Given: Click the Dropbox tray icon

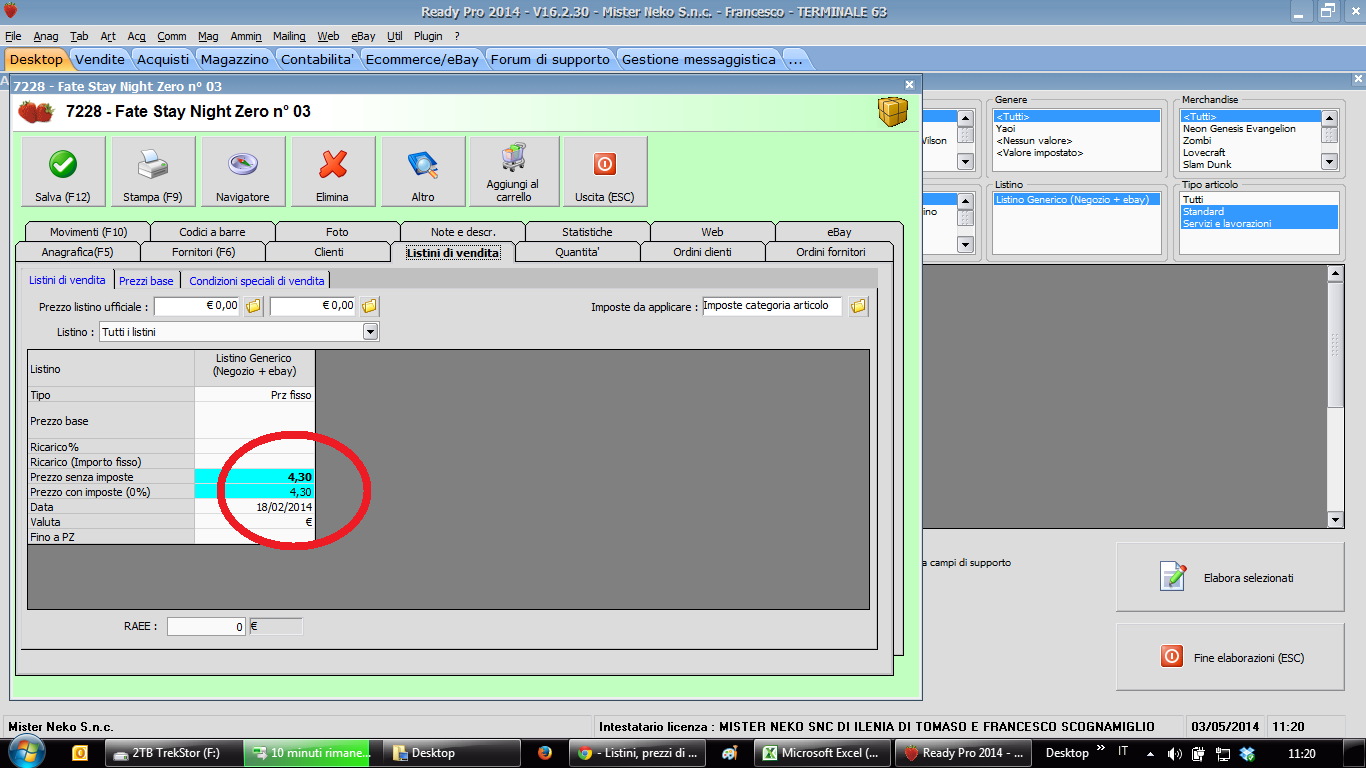Looking at the screenshot, I should pos(1246,753).
